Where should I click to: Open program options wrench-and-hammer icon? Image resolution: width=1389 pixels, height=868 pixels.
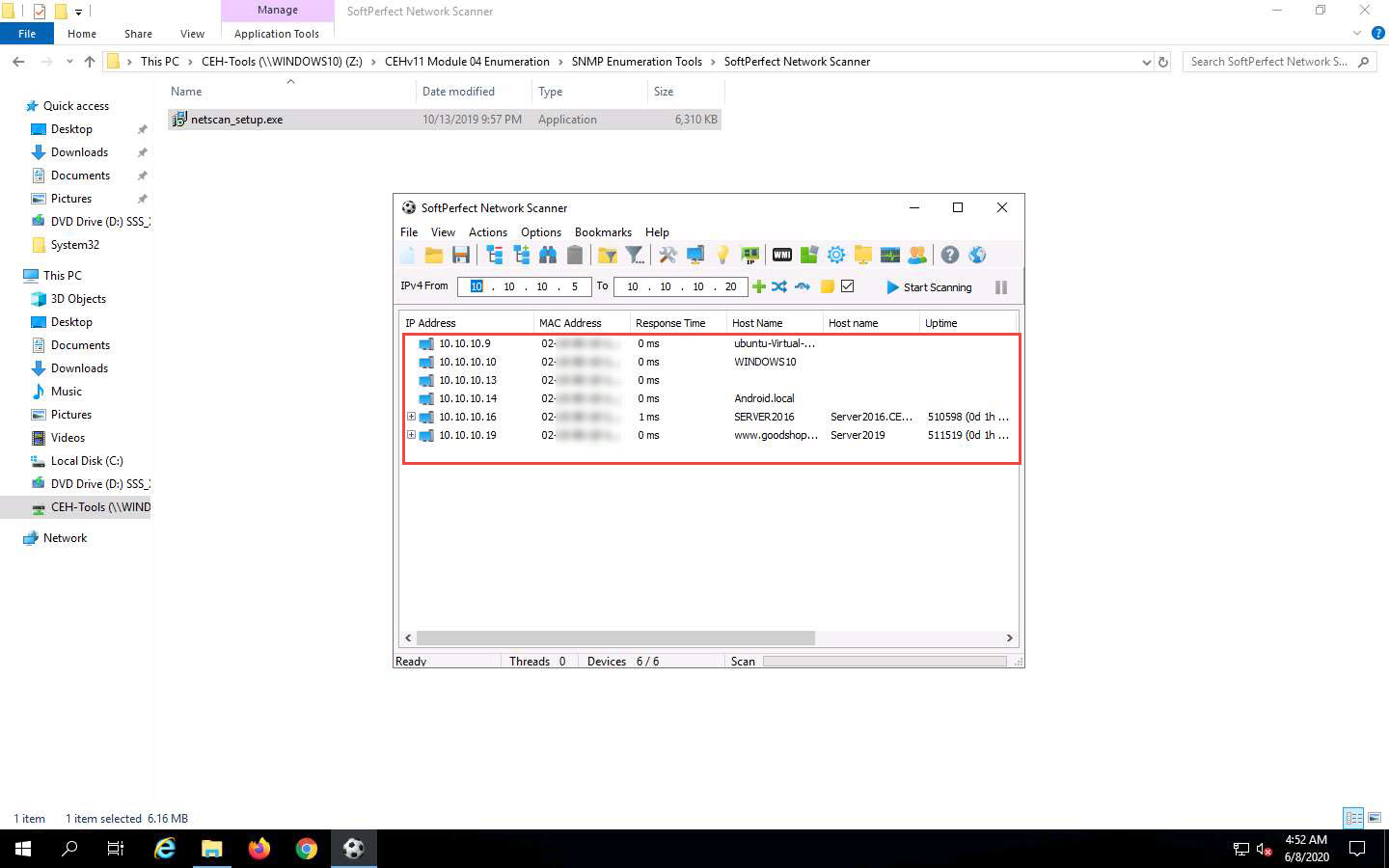667,256
